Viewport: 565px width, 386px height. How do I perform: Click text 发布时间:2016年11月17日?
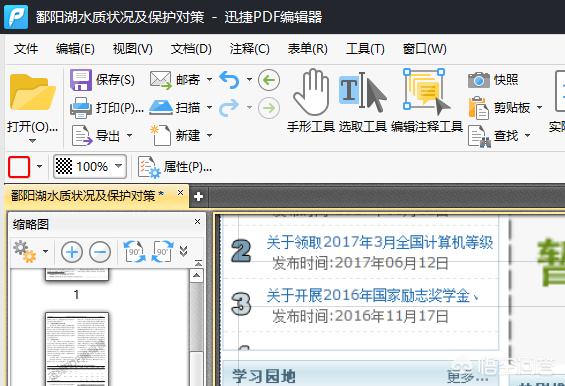point(360,316)
